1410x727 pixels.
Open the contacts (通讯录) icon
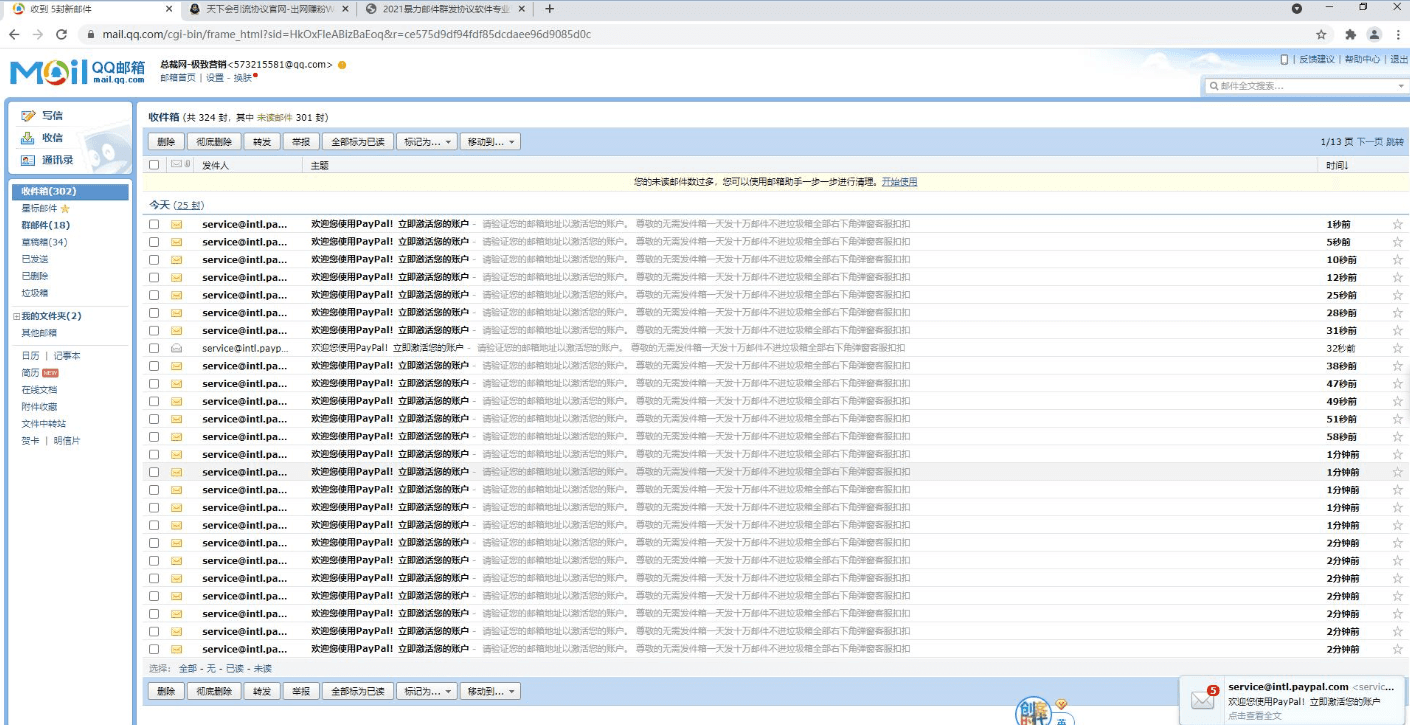(28, 160)
